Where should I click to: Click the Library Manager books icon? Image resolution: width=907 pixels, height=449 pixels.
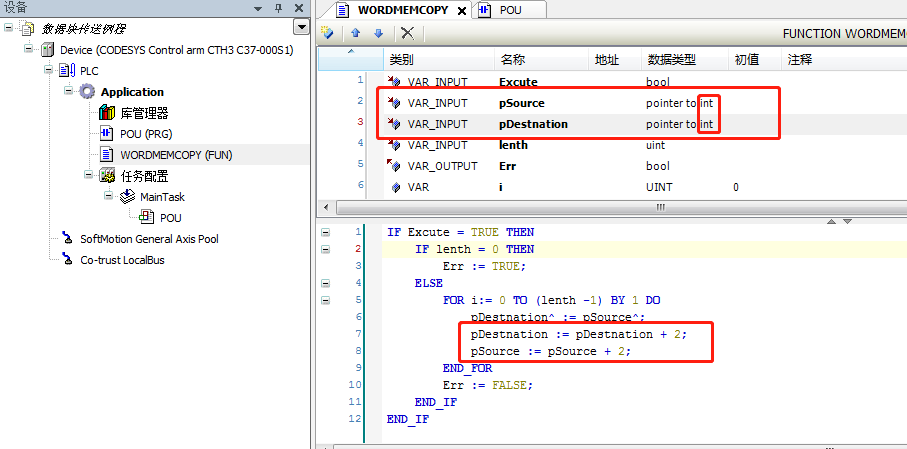tap(107, 113)
